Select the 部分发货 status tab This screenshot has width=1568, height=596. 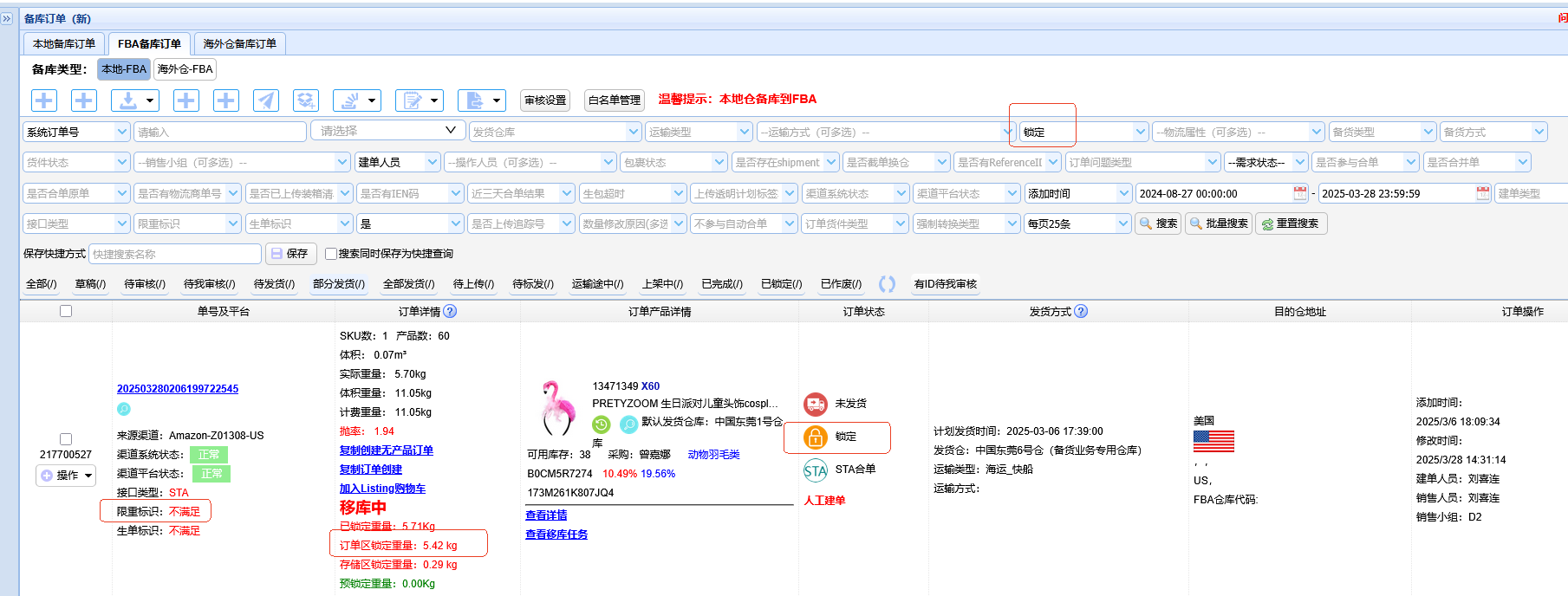(x=339, y=284)
